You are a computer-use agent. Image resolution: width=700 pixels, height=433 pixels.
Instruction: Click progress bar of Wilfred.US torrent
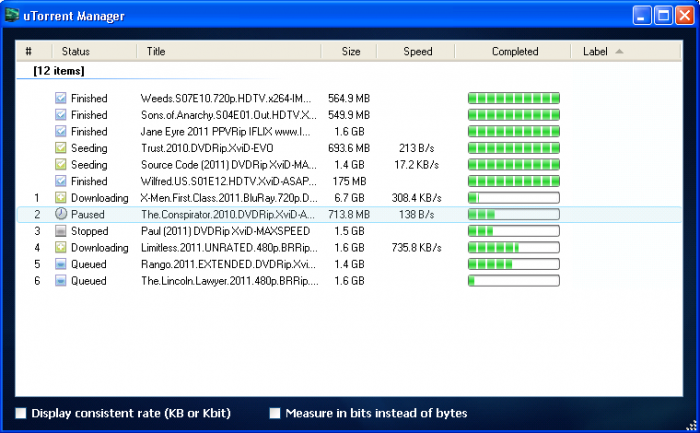(514, 181)
